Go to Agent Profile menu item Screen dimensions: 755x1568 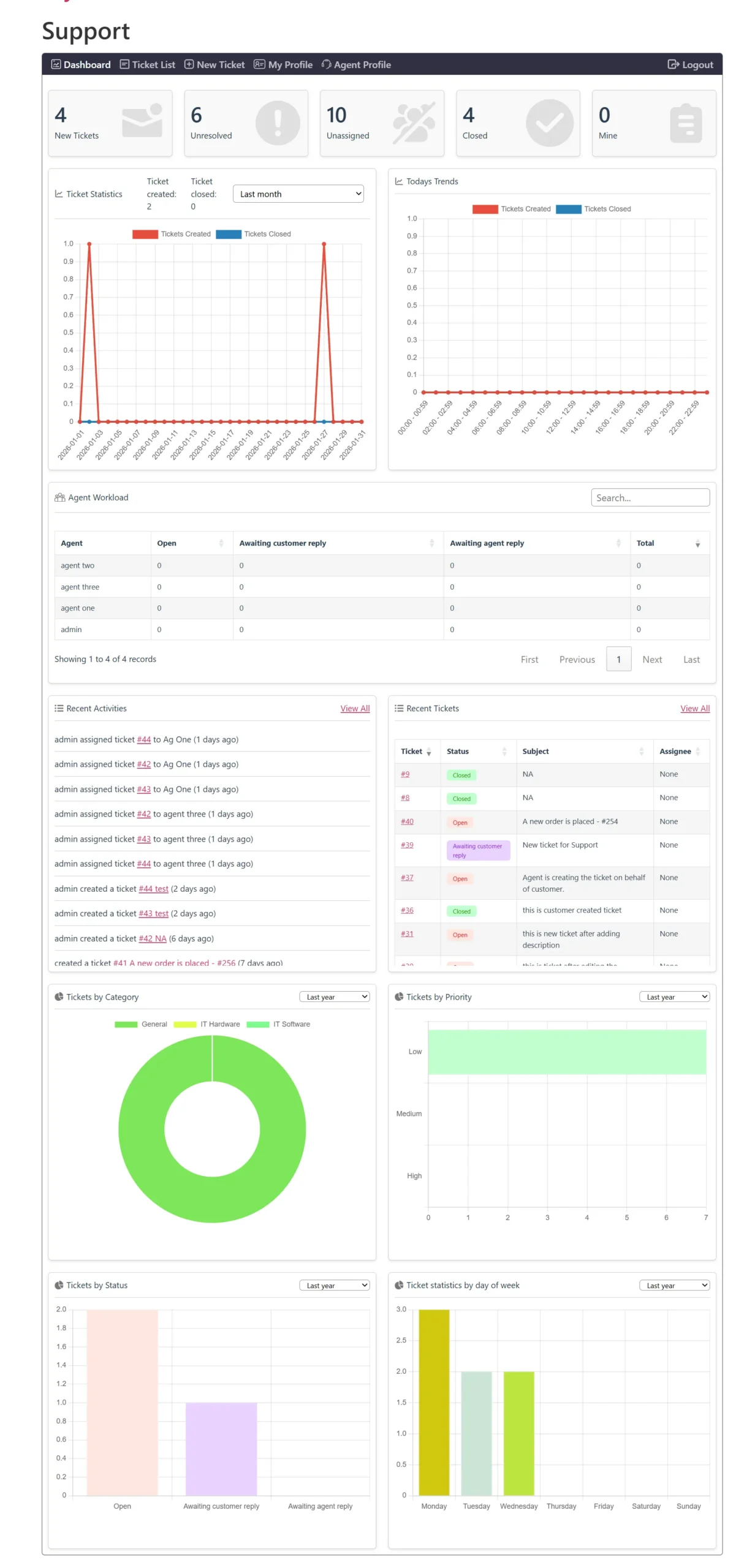pos(356,64)
